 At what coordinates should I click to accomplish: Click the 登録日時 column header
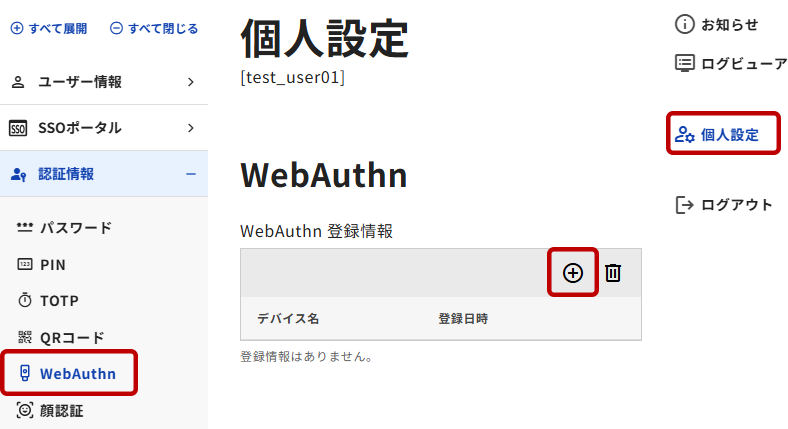[x=463, y=318]
